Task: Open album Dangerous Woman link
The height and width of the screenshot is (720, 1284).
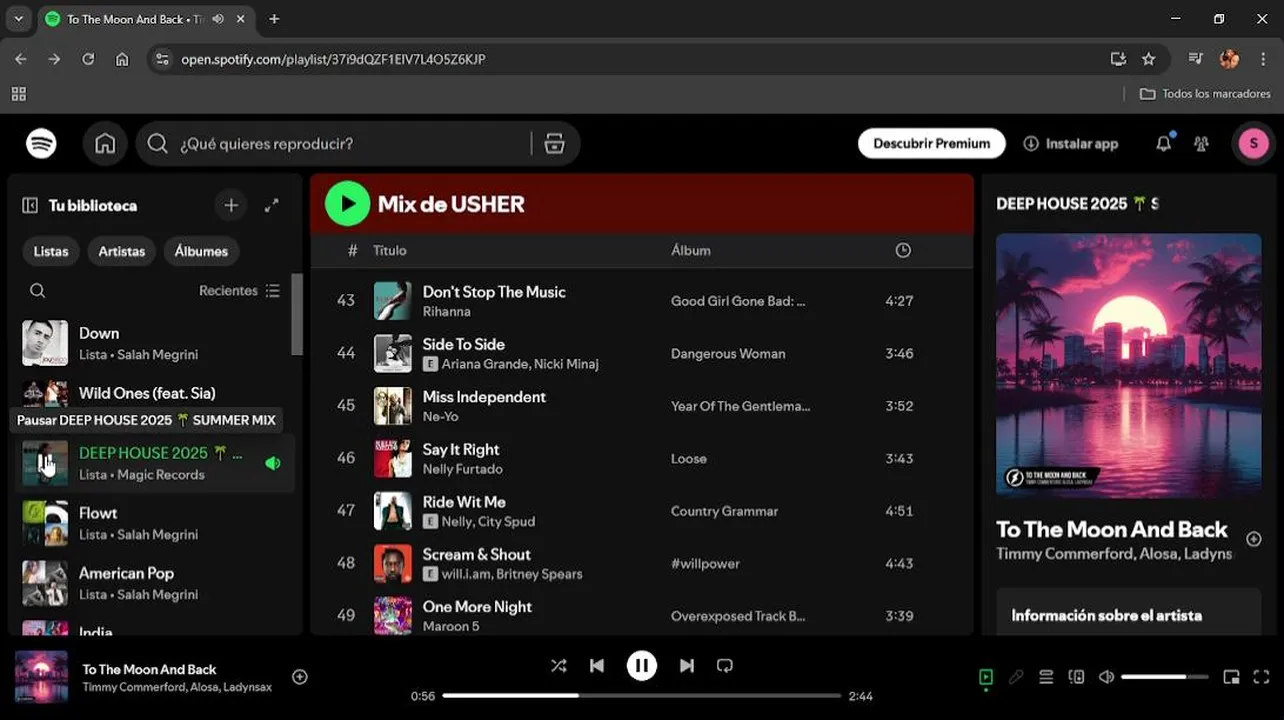Action: (x=728, y=354)
